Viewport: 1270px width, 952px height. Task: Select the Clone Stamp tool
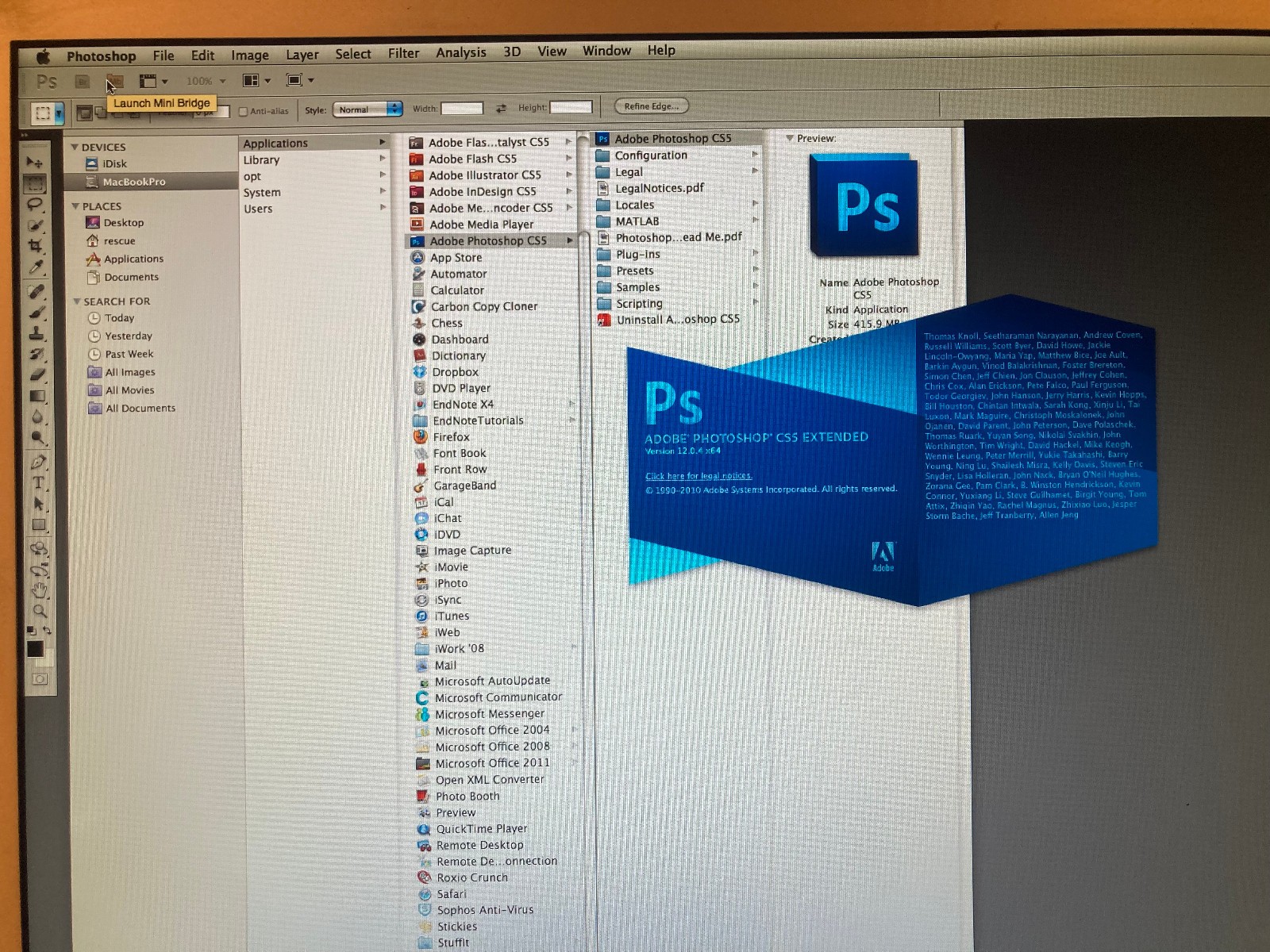[x=37, y=333]
